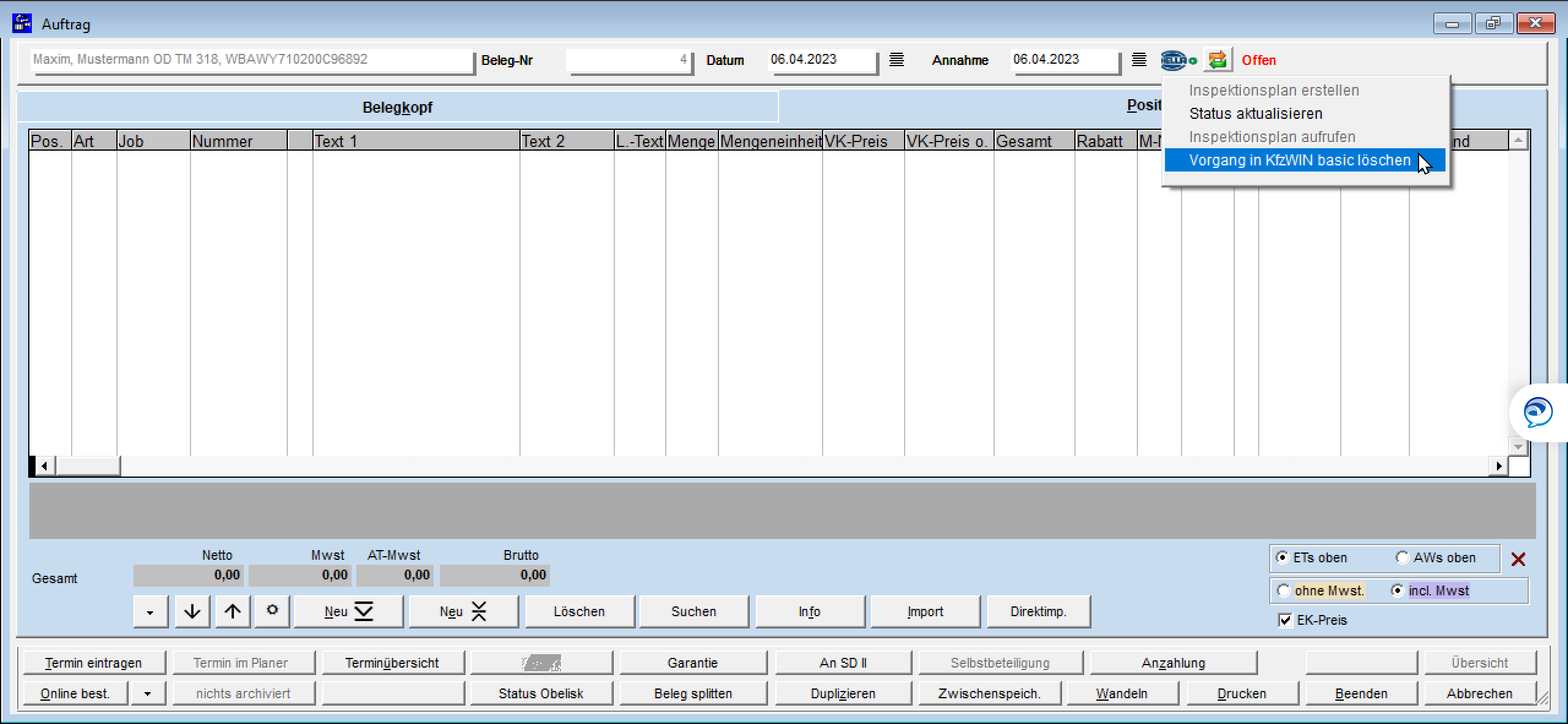Click the Wandeln button
Viewport: 1568px width, 724px height.
coord(1122,693)
